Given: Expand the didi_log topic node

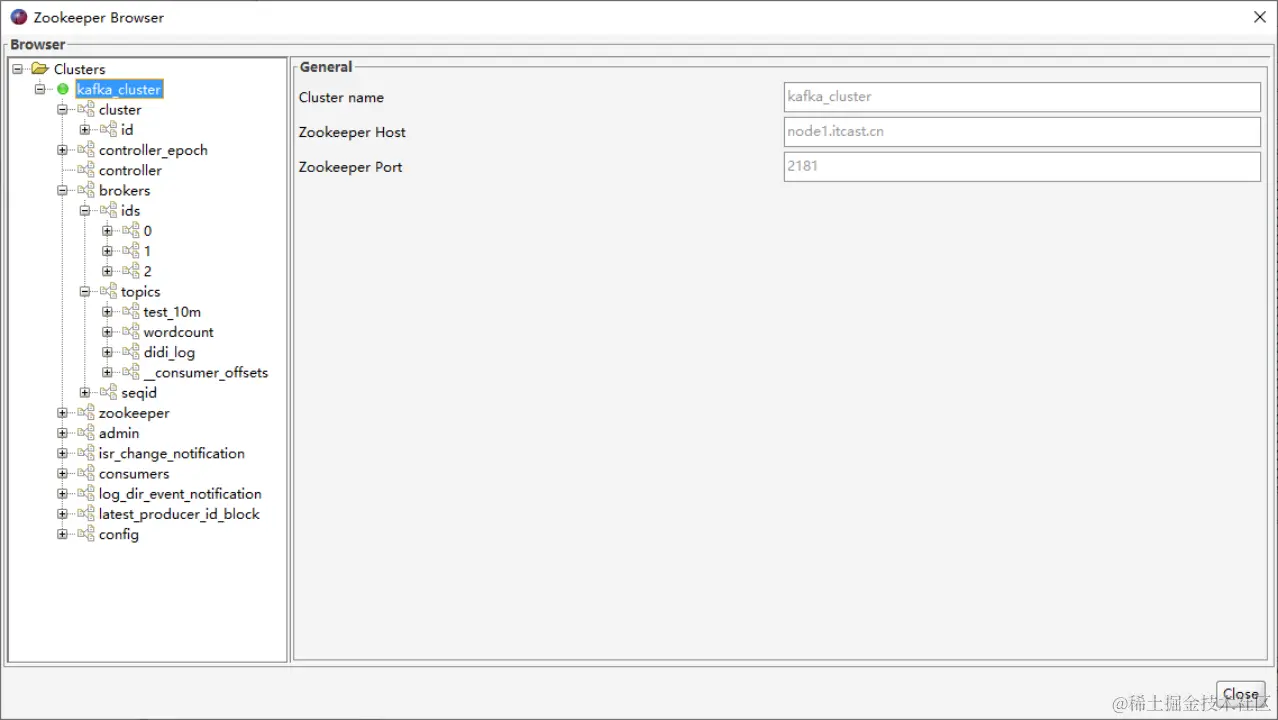Looking at the screenshot, I should click(x=107, y=352).
